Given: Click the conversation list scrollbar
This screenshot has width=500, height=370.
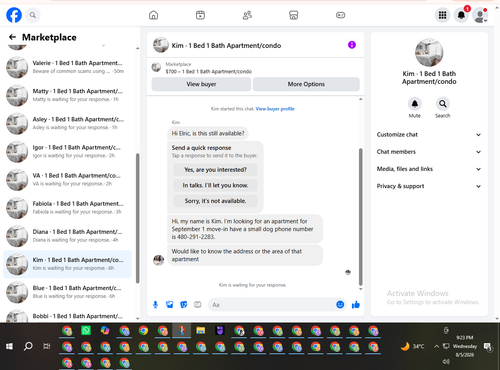Looking at the screenshot, I should (137, 218).
